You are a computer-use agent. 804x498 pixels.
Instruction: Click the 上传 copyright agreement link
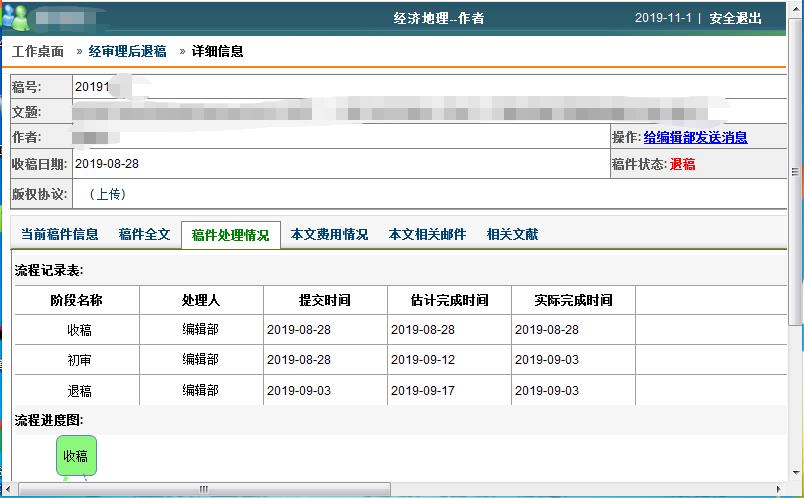(108, 194)
